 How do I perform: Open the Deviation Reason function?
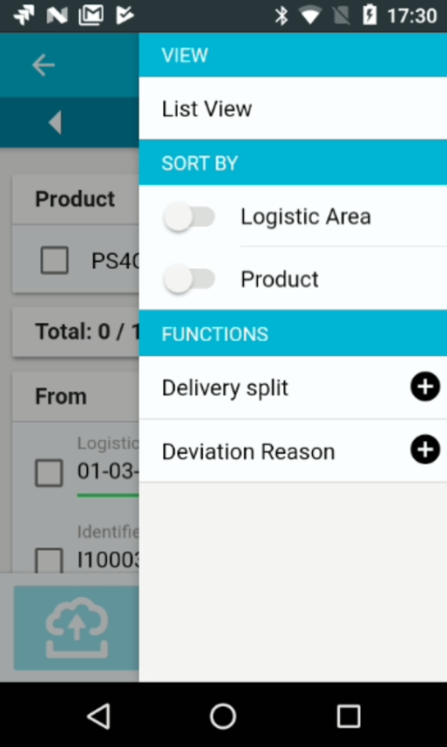[x=293, y=451]
